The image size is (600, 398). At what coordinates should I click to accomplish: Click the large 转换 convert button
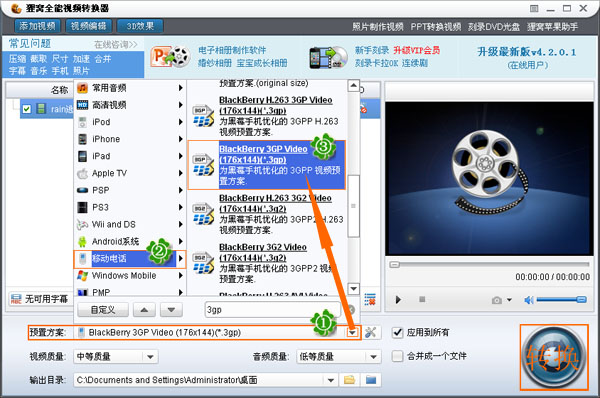tap(554, 357)
